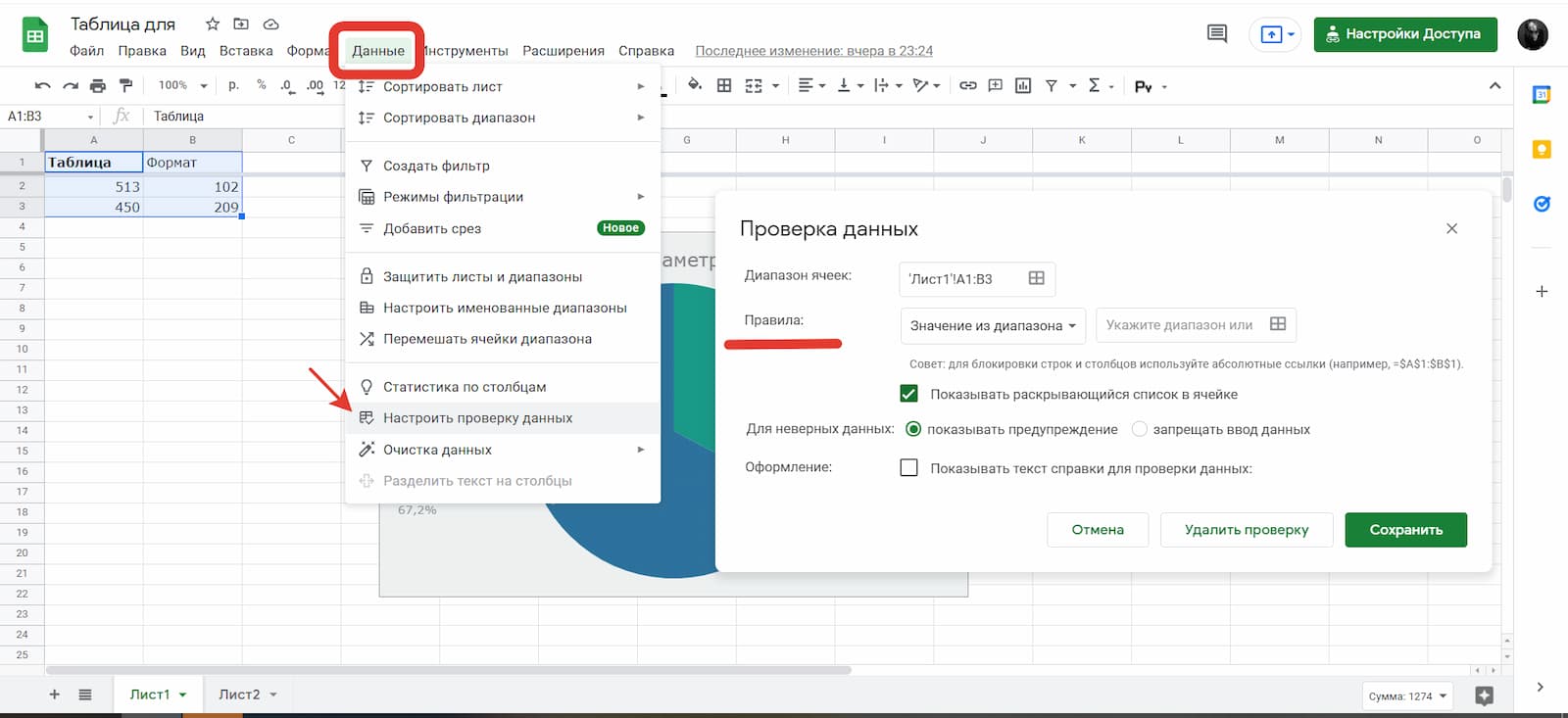Click the paint format roller icon
The image size is (1568, 718).
[125, 86]
